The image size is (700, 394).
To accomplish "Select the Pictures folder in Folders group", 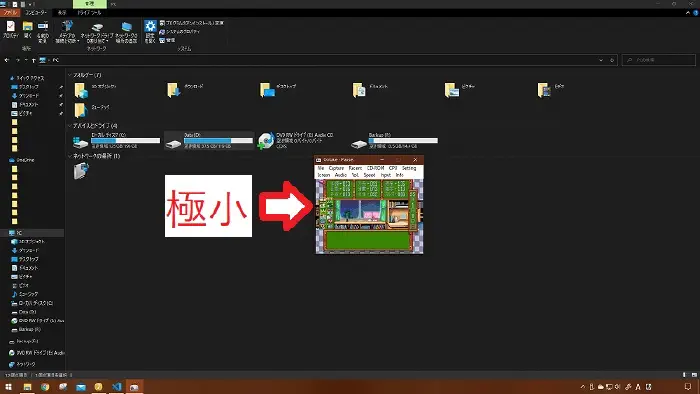I will click(x=461, y=90).
